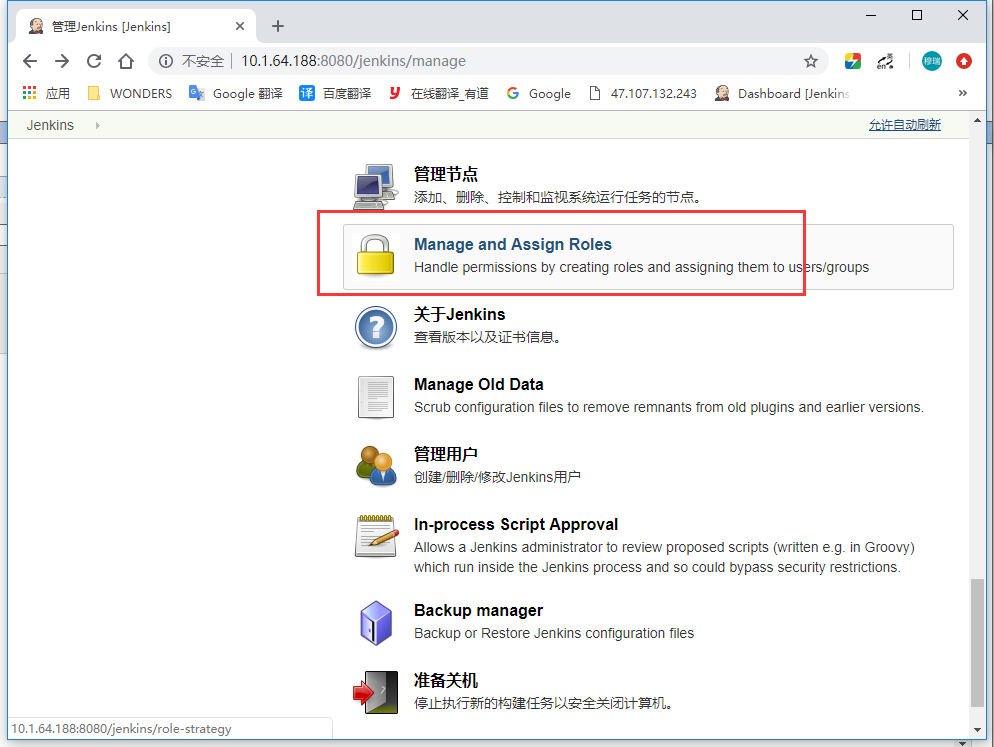Bookmark this page with the star icon
This screenshot has height=747, width=994.
[x=810, y=61]
